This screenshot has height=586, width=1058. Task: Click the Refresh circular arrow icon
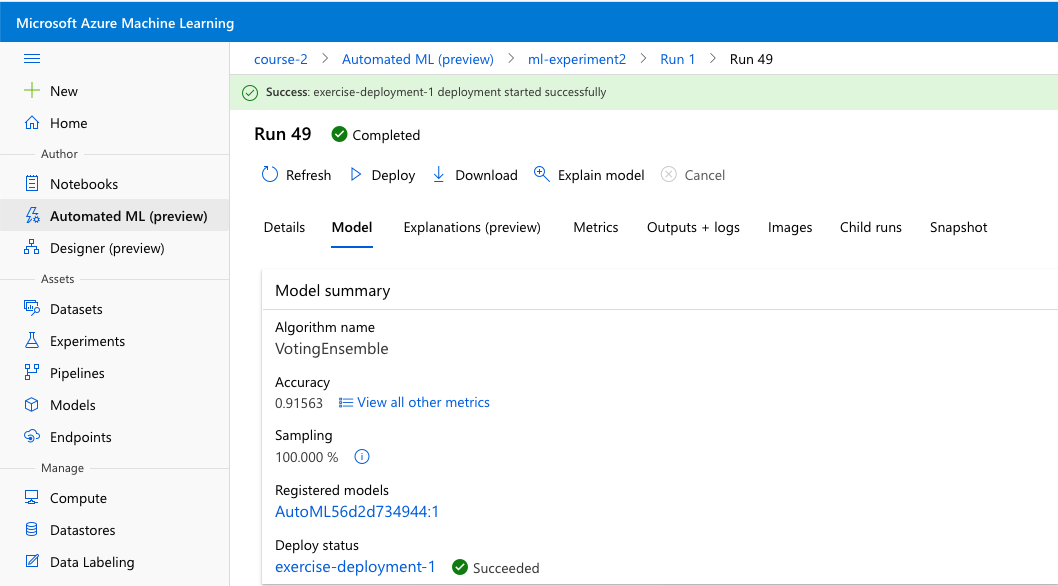(269, 174)
